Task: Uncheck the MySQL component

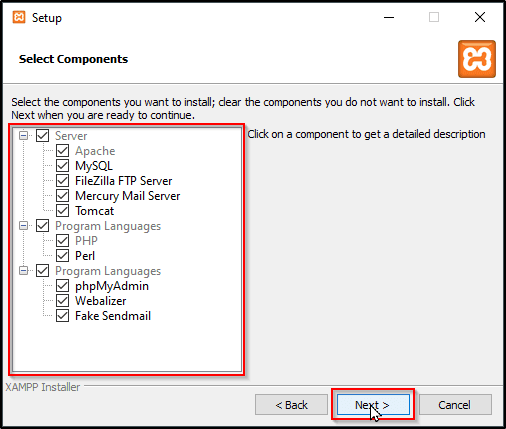Action: pos(62,166)
